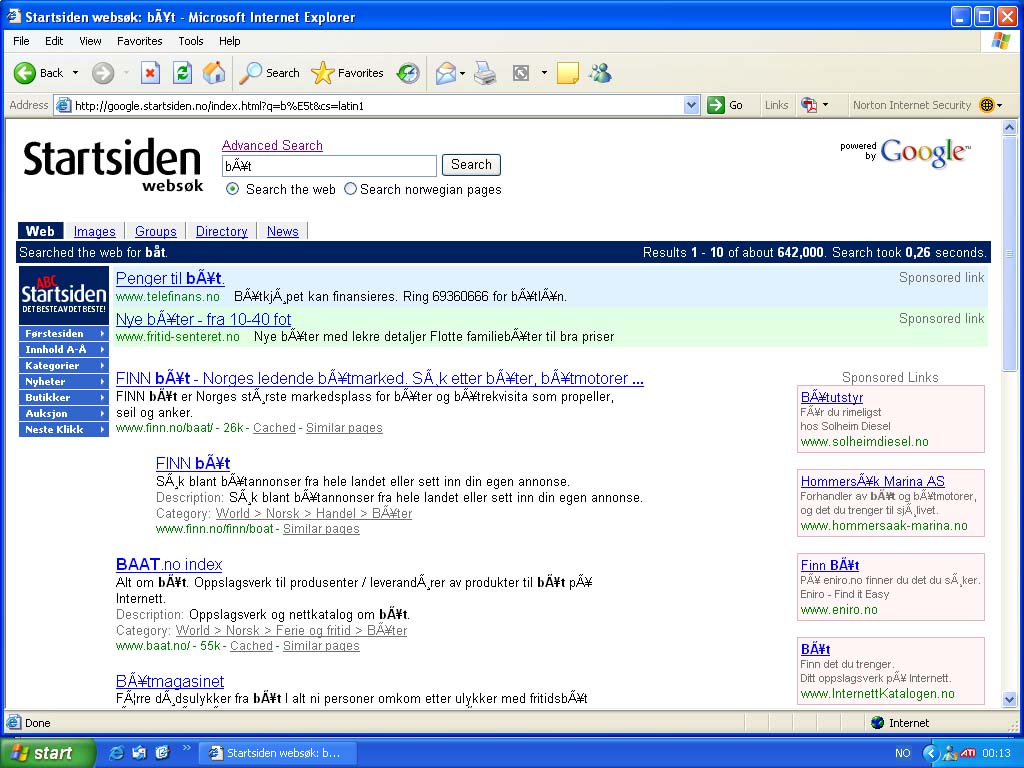
Task: Open the Tools menu
Action: click(x=191, y=41)
